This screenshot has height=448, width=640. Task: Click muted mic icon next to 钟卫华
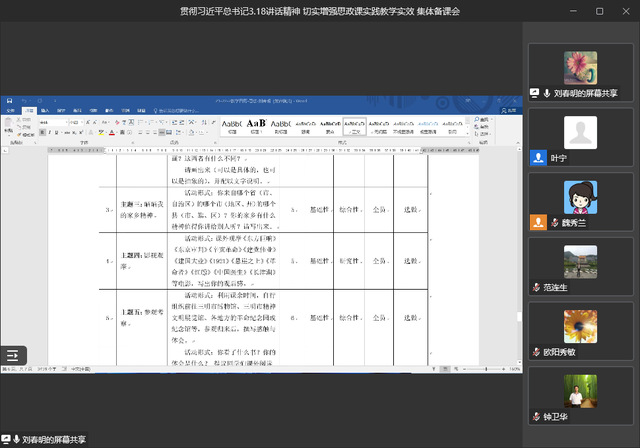pyautogui.click(x=536, y=417)
